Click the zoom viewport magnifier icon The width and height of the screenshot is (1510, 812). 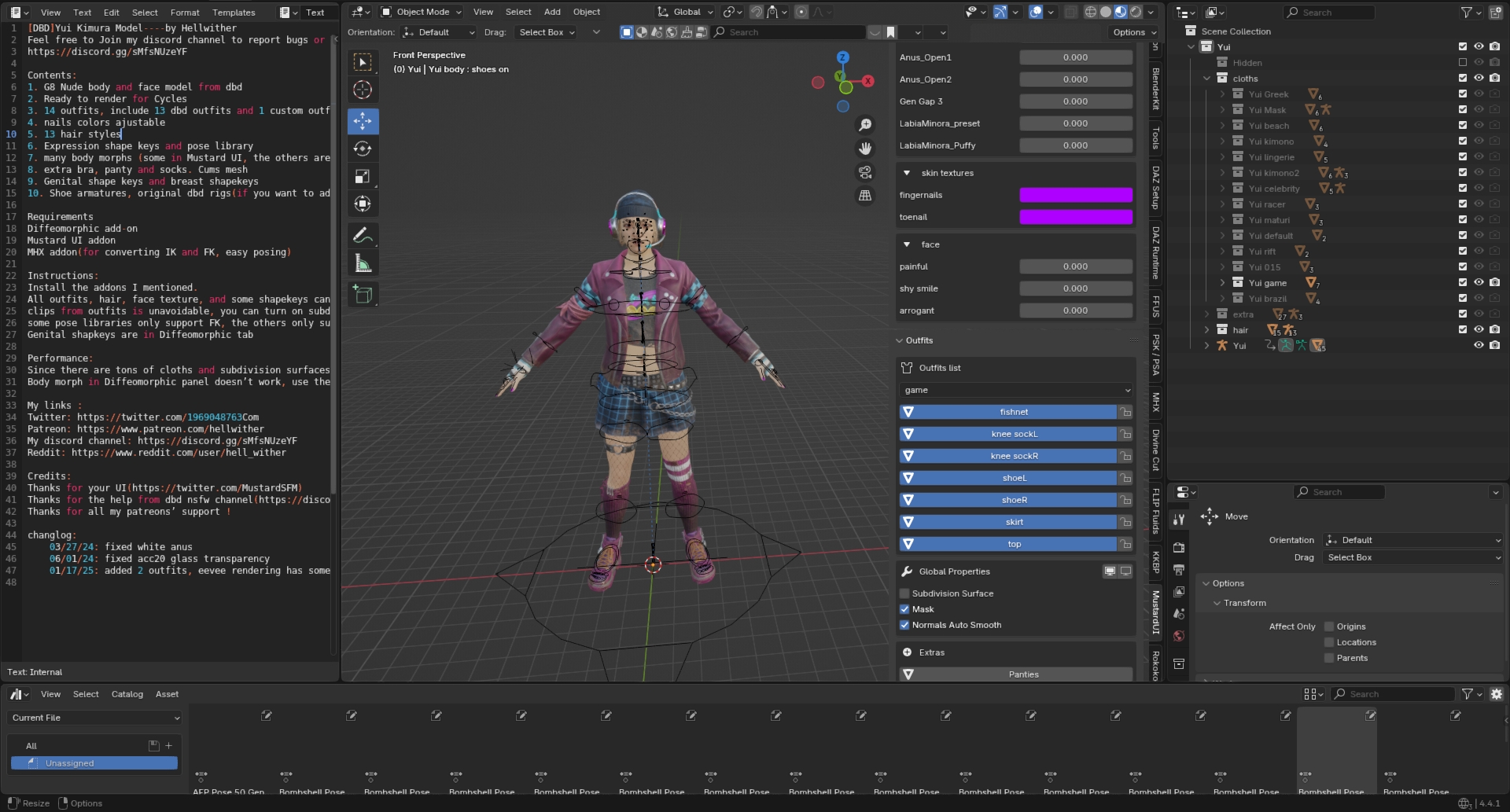point(865,125)
